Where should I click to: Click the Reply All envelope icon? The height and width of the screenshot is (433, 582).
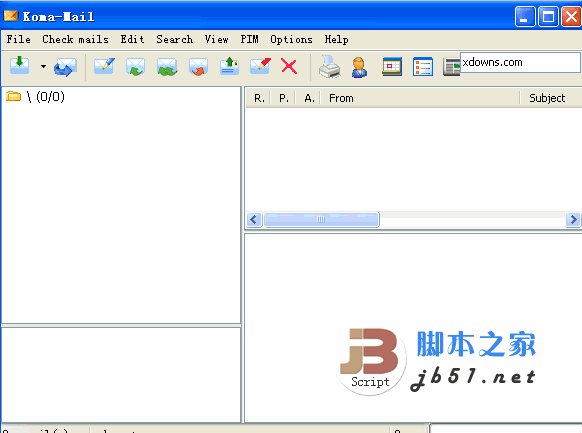click(167, 67)
